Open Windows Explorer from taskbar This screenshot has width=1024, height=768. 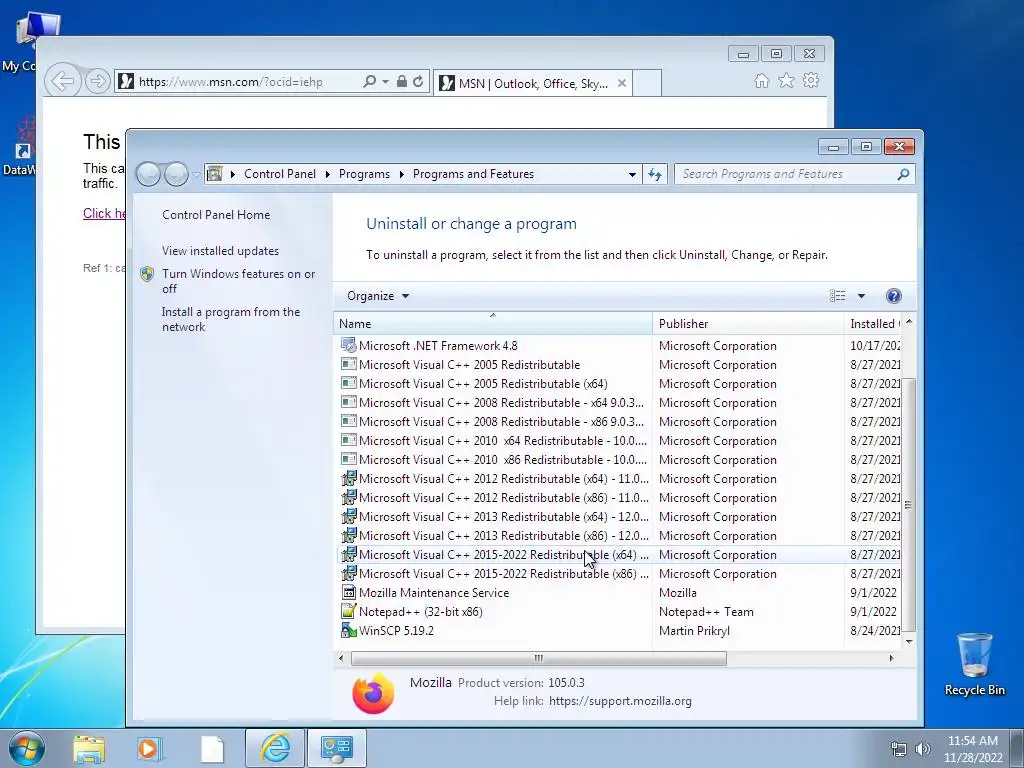89,749
